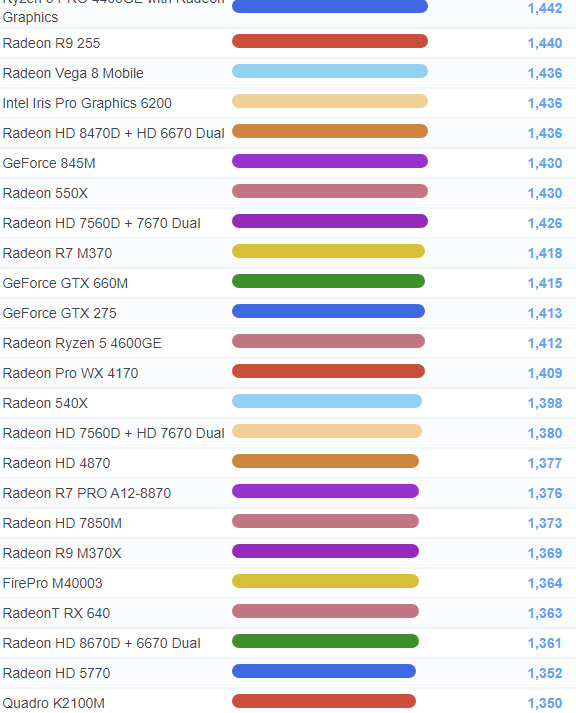Click score 1,377 for Radeon HD 4870

point(545,463)
